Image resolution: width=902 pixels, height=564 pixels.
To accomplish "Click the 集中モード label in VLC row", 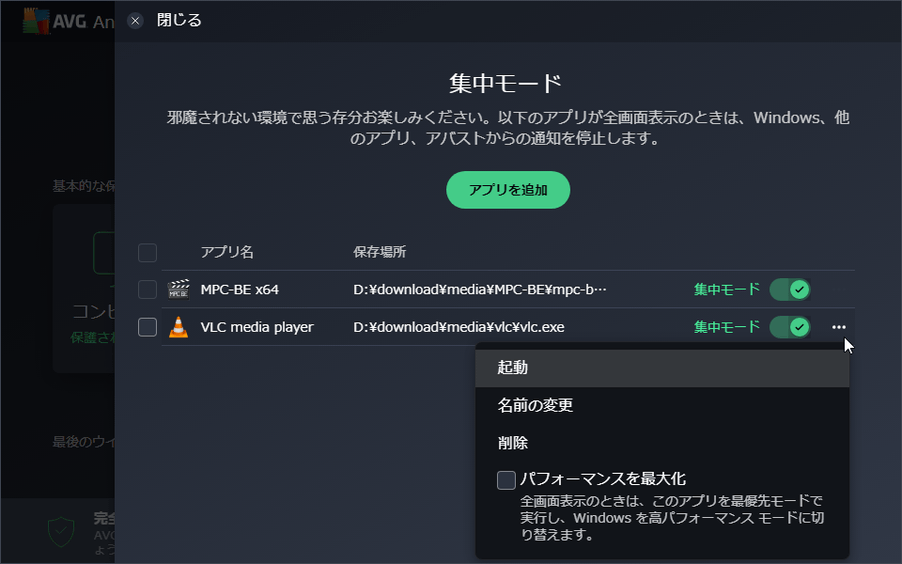I will coord(727,327).
